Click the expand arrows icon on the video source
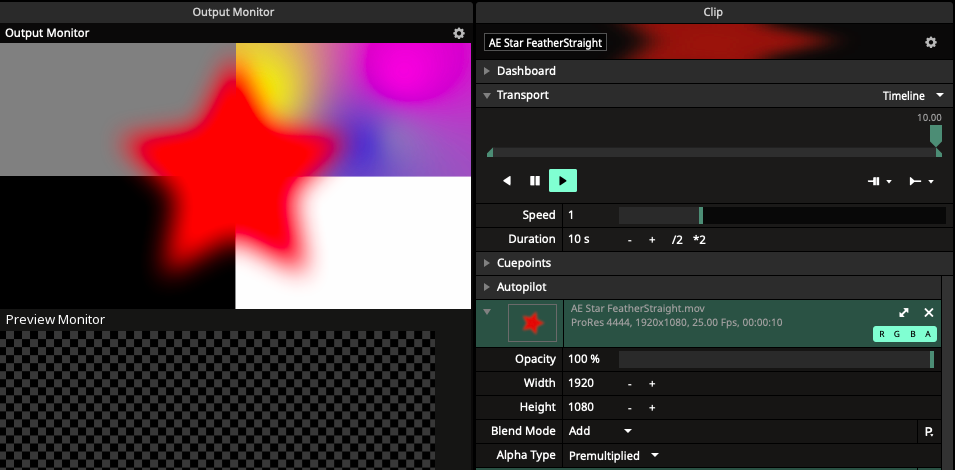Image resolution: width=955 pixels, height=470 pixels. coord(904,313)
